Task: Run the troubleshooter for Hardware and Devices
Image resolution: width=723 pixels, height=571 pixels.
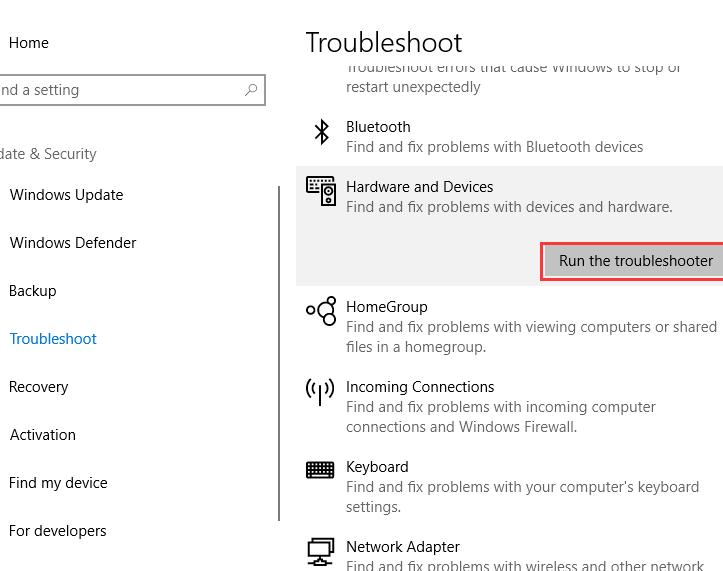Action: (633, 261)
